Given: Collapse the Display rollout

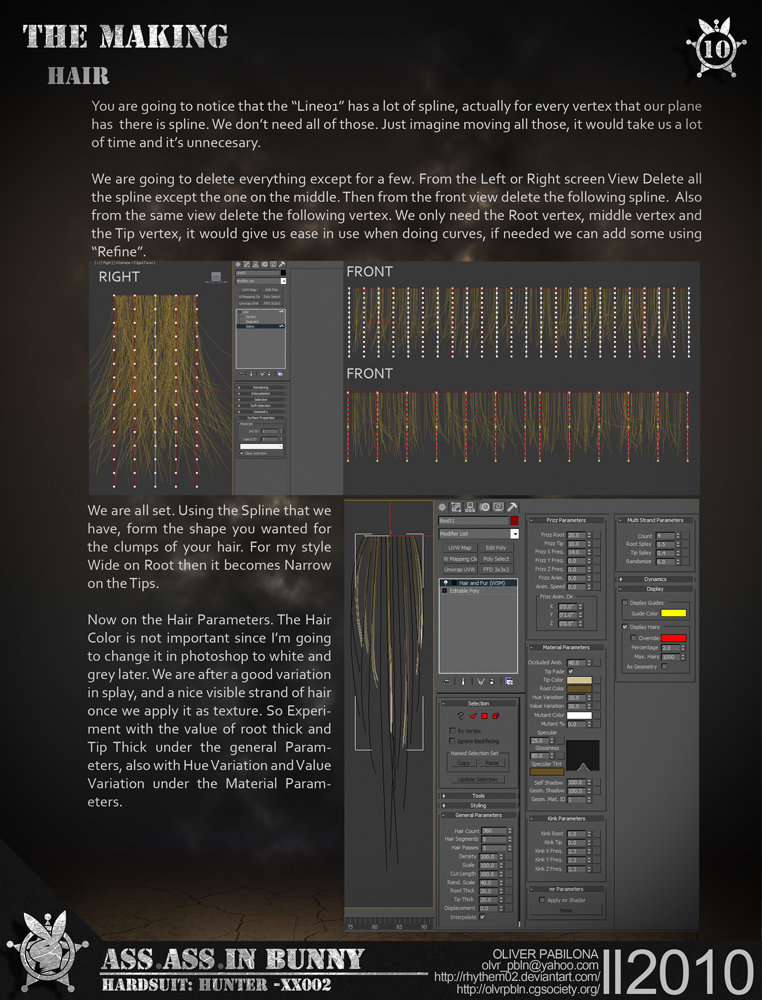Looking at the screenshot, I should tap(654, 589).
